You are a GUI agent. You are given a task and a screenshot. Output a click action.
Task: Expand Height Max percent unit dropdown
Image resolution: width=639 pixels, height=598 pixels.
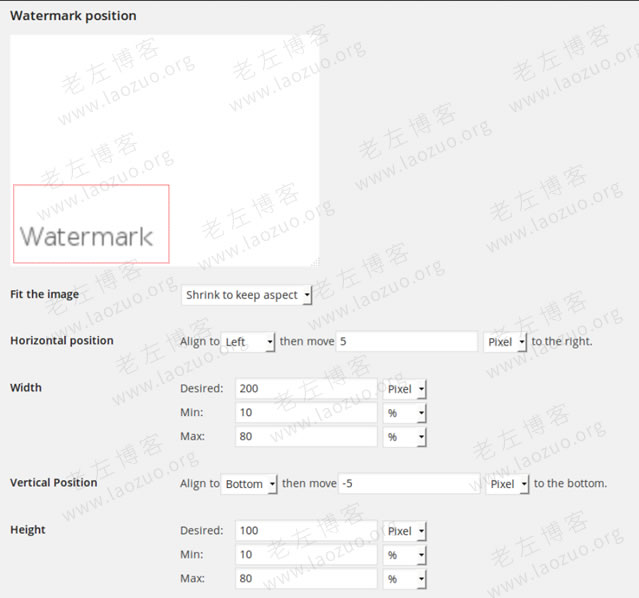[405, 579]
